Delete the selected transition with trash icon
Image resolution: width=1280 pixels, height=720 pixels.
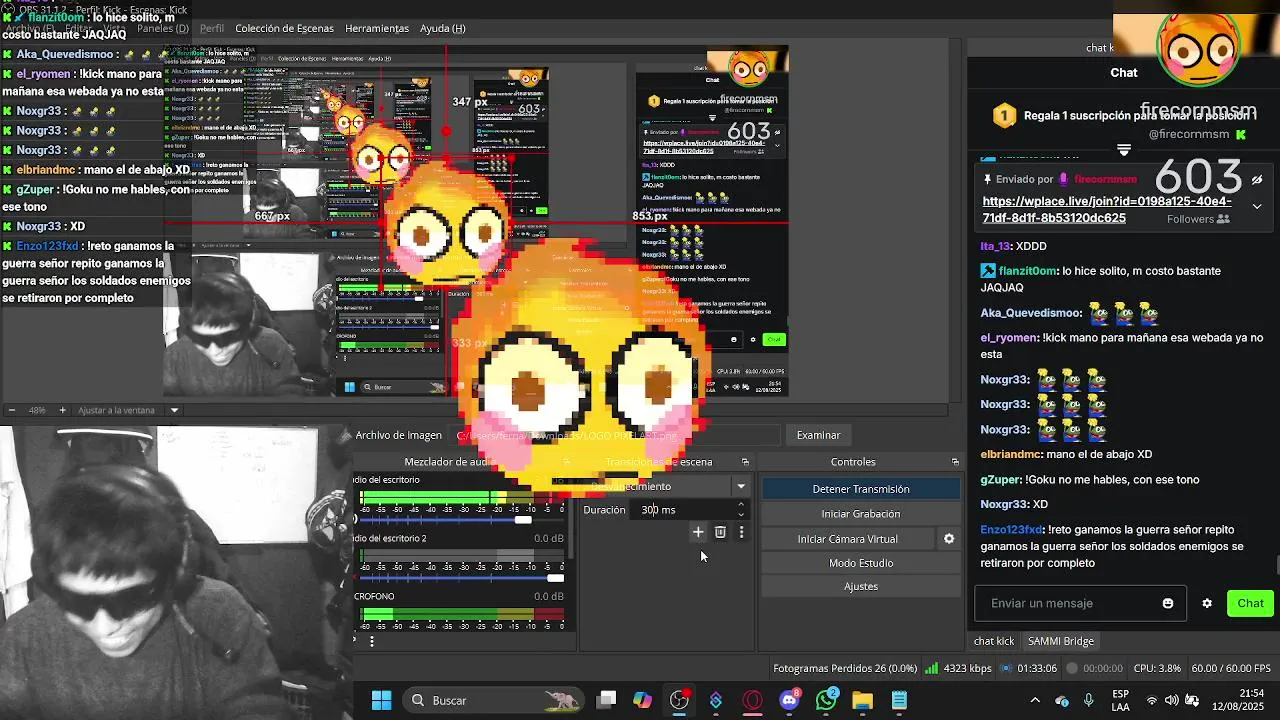(720, 532)
